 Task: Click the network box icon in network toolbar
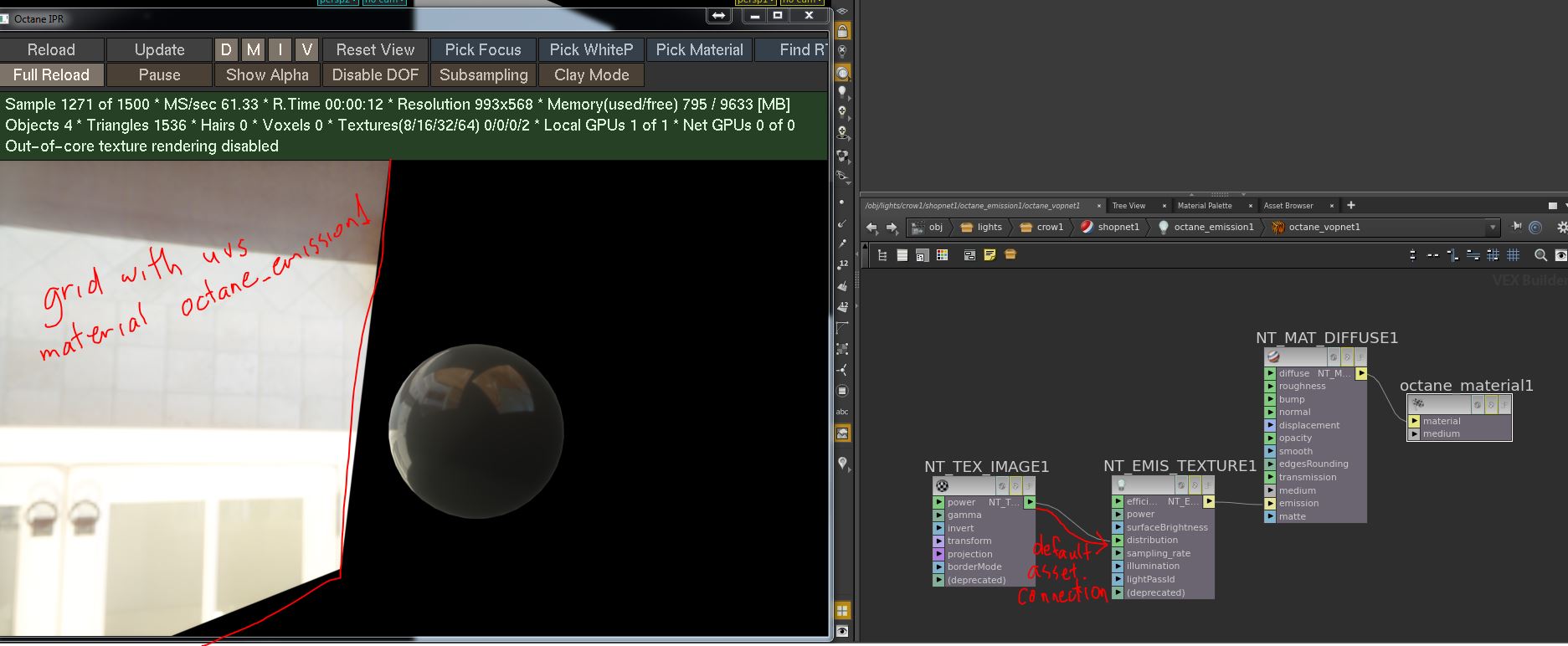pos(969,255)
